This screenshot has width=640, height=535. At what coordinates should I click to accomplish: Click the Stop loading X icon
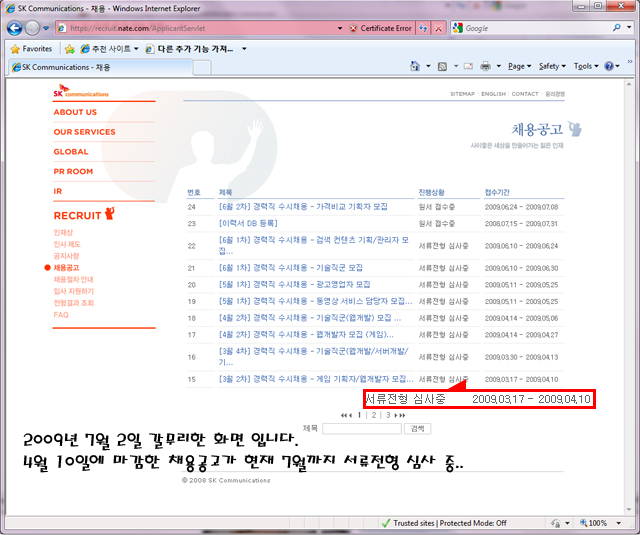438,28
